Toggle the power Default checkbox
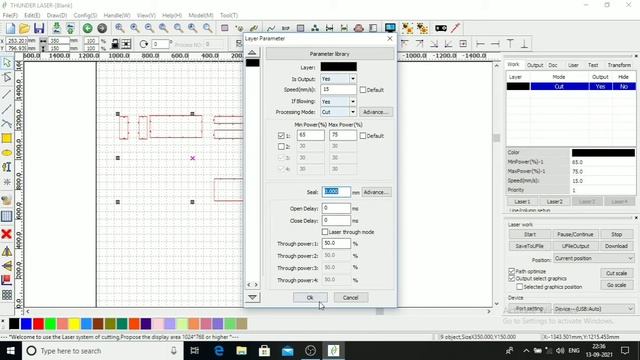640x360 pixels. pyautogui.click(x=363, y=136)
